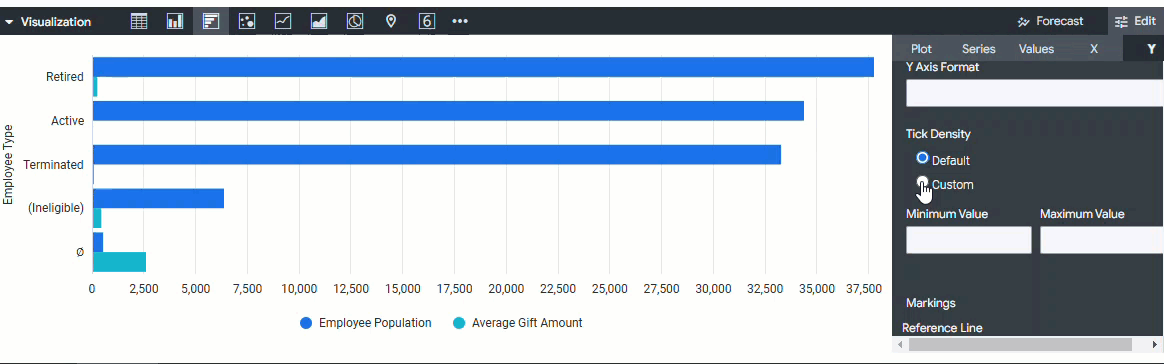
Task: Select the table visualization icon
Action: tap(139, 22)
